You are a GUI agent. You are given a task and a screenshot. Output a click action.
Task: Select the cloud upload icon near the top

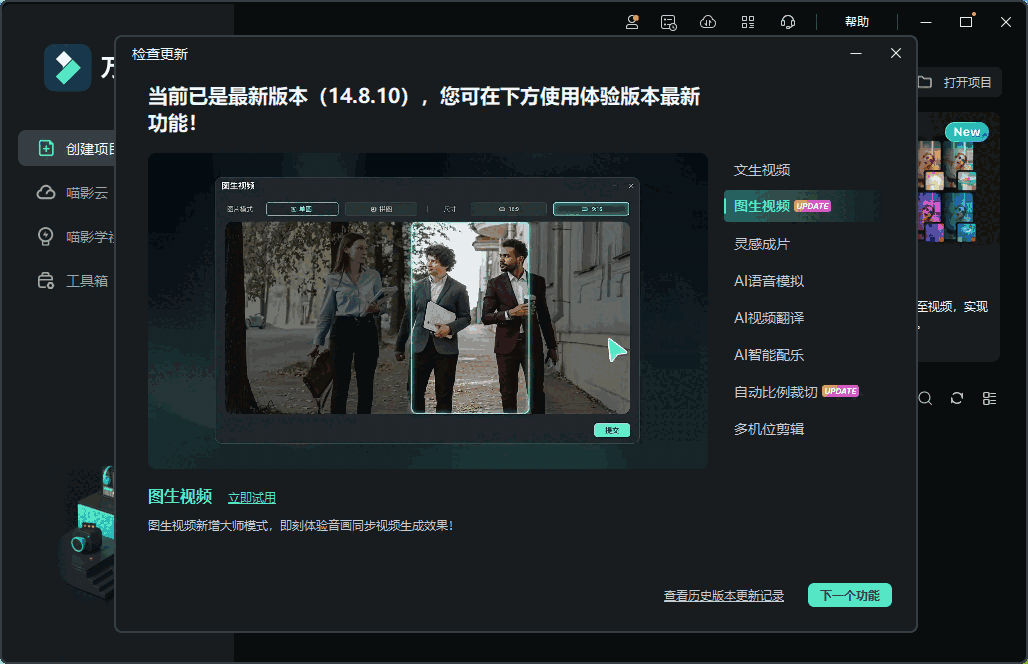[x=708, y=21]
